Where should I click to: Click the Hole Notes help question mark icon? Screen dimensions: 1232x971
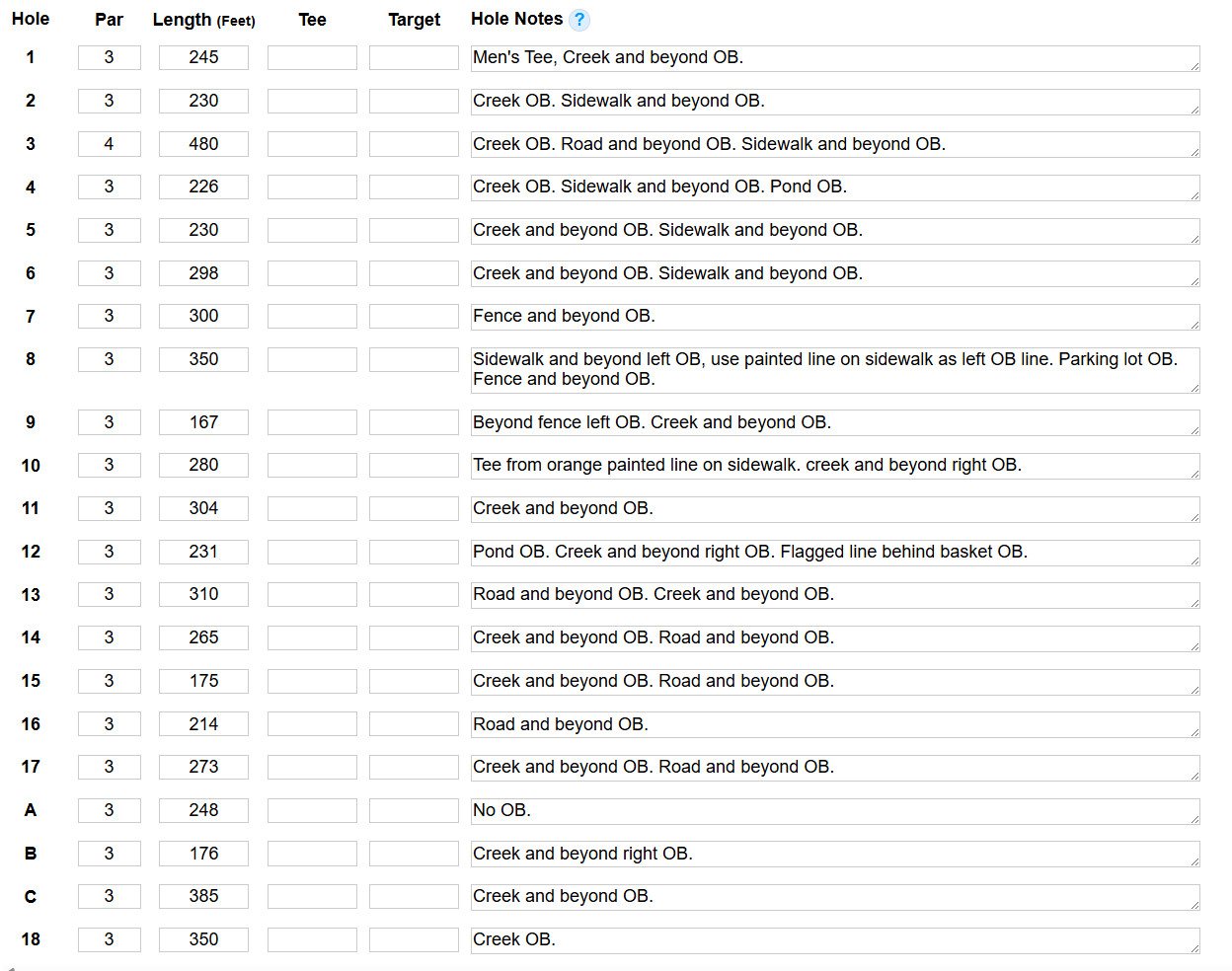(579, 20)
